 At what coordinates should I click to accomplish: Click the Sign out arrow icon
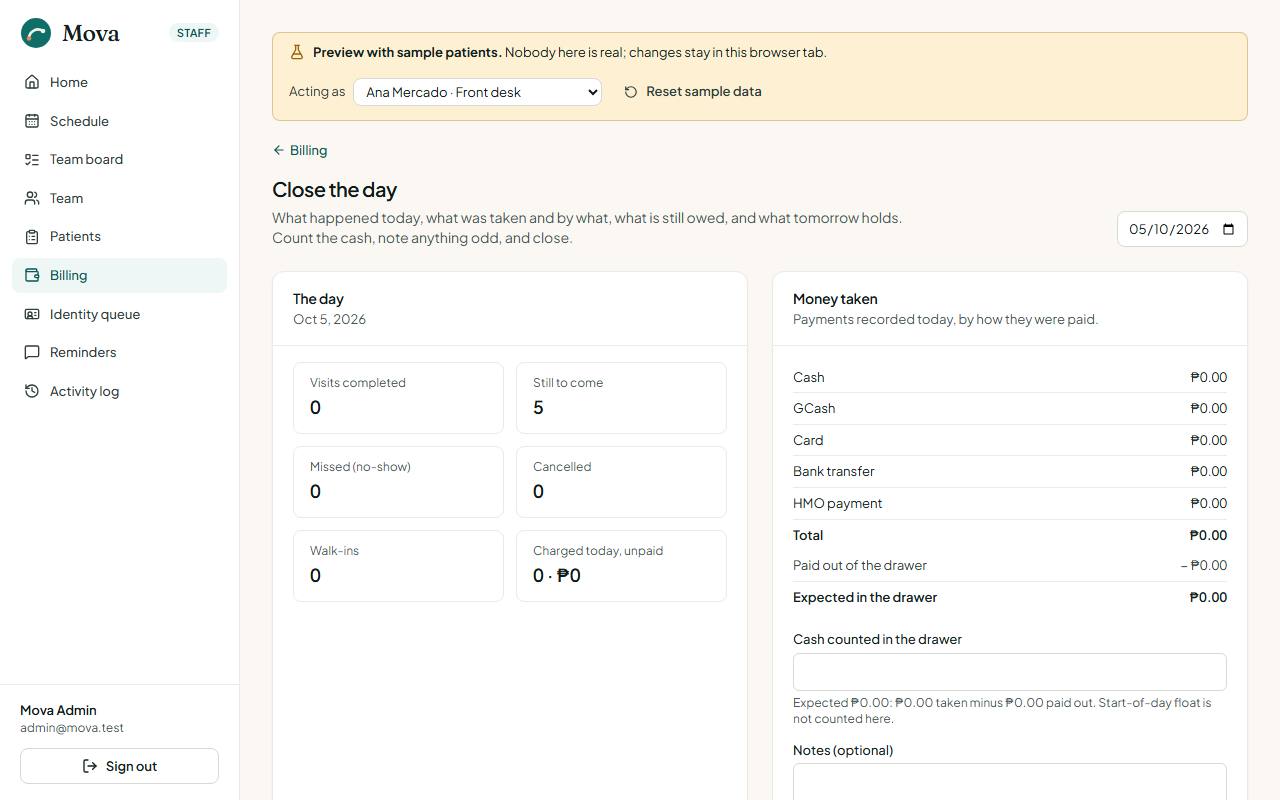point(90,766)
